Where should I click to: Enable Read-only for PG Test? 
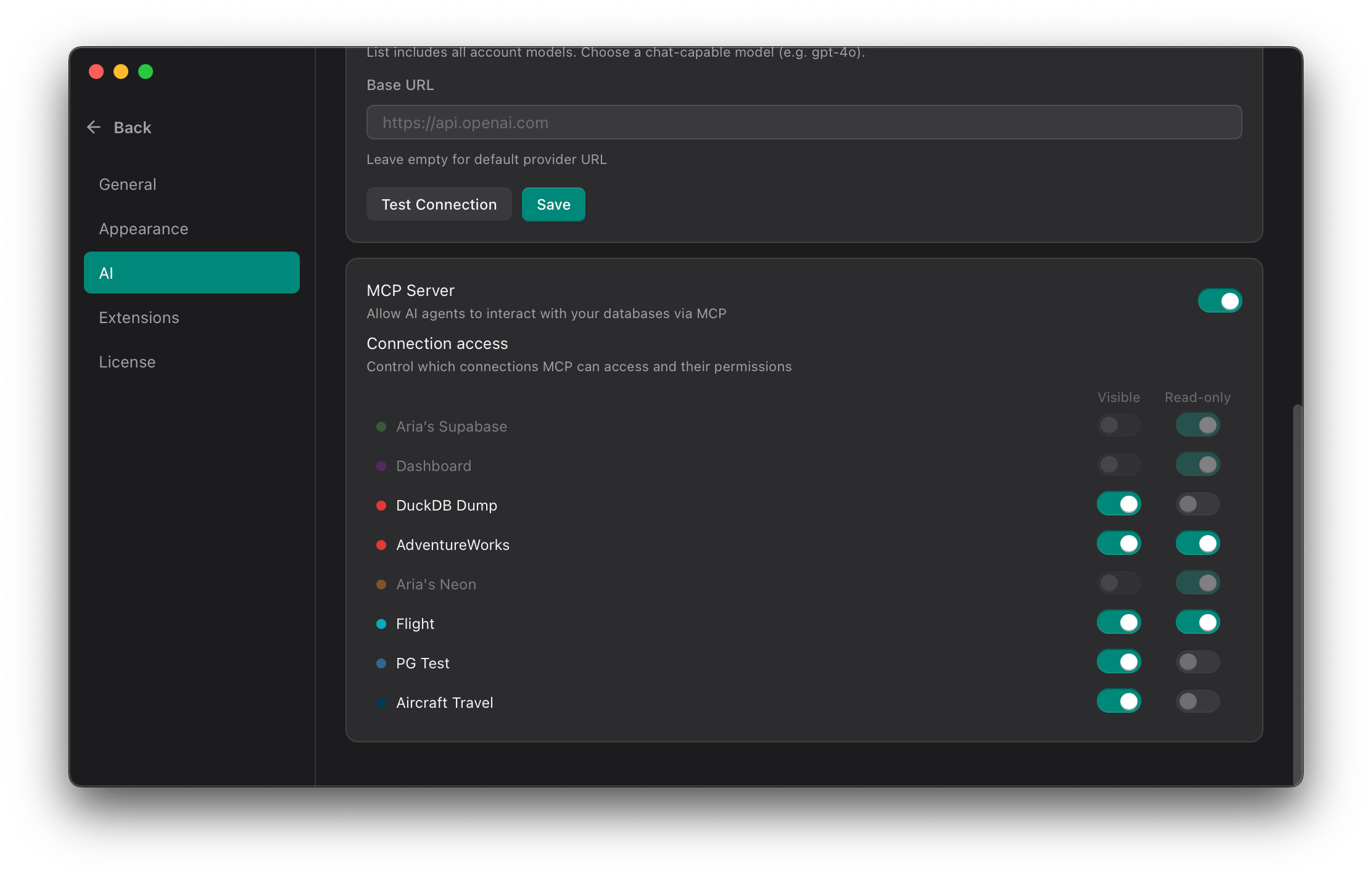(1197, 662)
